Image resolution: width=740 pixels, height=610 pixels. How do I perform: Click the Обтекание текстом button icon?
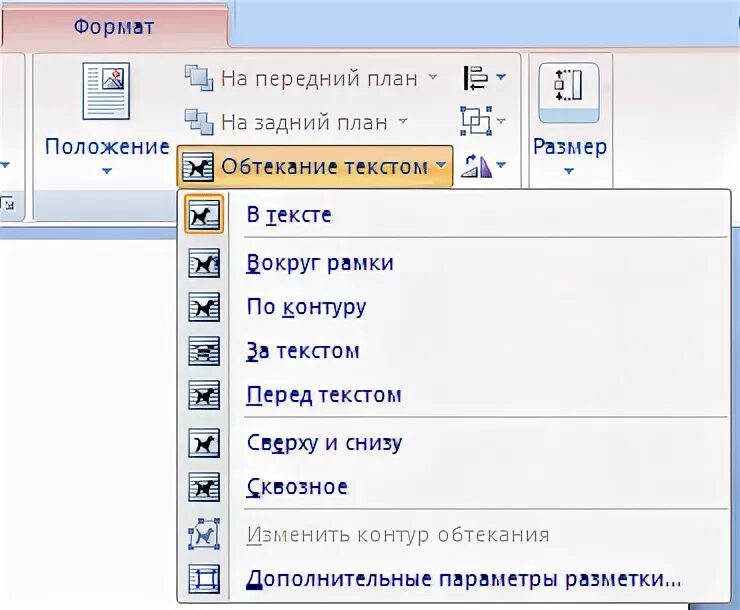click(198, 167)
